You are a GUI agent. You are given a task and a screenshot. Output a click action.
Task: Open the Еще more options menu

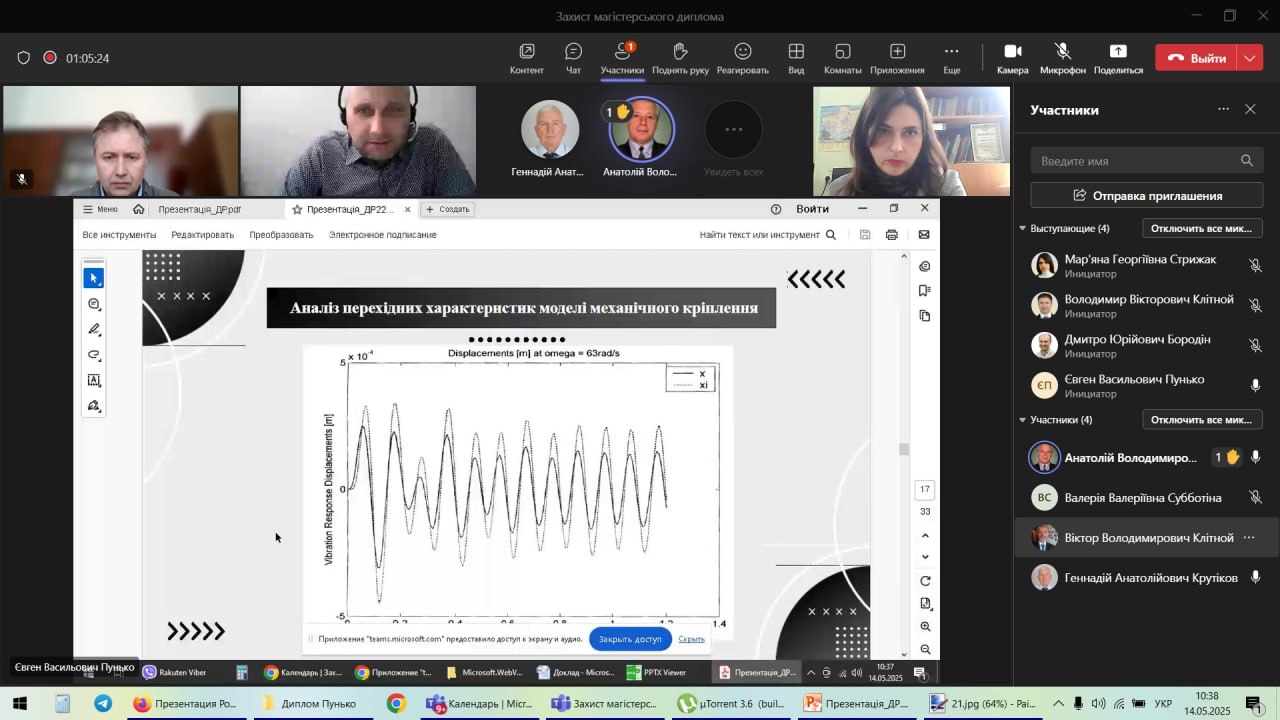click(x=951, y=58)
